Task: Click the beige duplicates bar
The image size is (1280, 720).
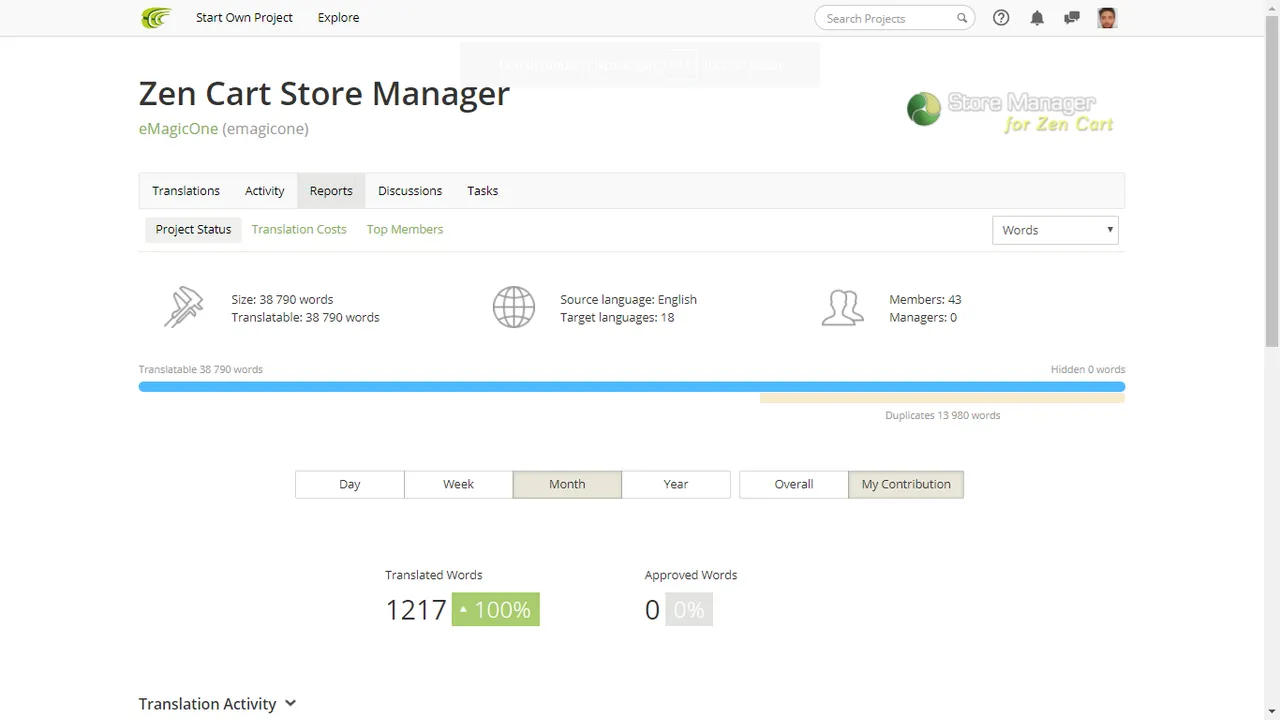Action: click(x=942, y=398)
